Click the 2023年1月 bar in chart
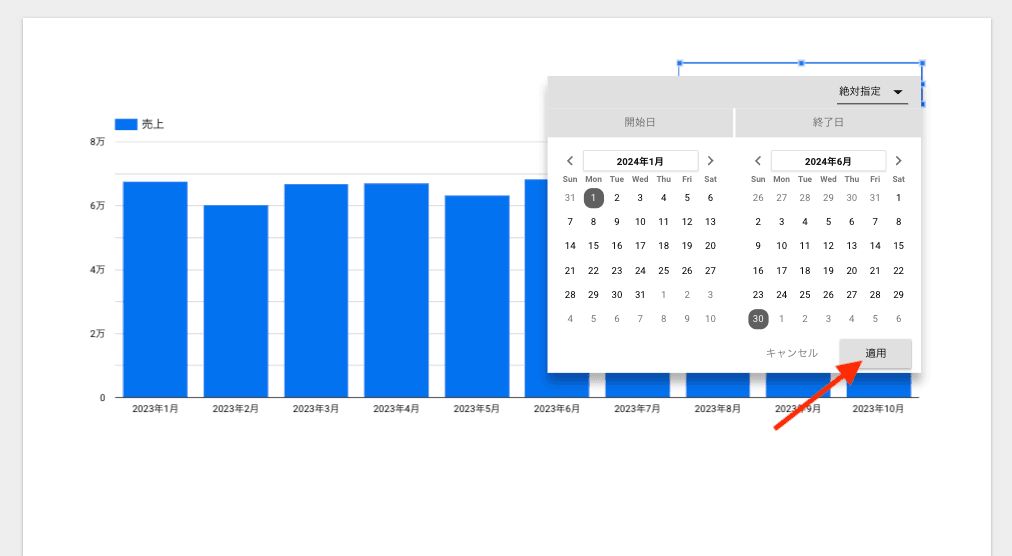This screenshot has width=1012, height=556. (x=155, y=290)
